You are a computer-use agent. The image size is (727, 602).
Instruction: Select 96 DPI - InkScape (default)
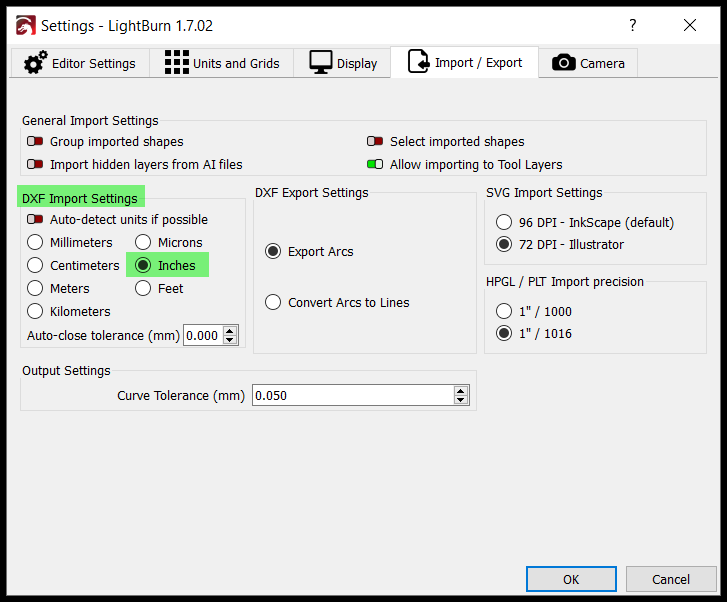coord(504,222)
